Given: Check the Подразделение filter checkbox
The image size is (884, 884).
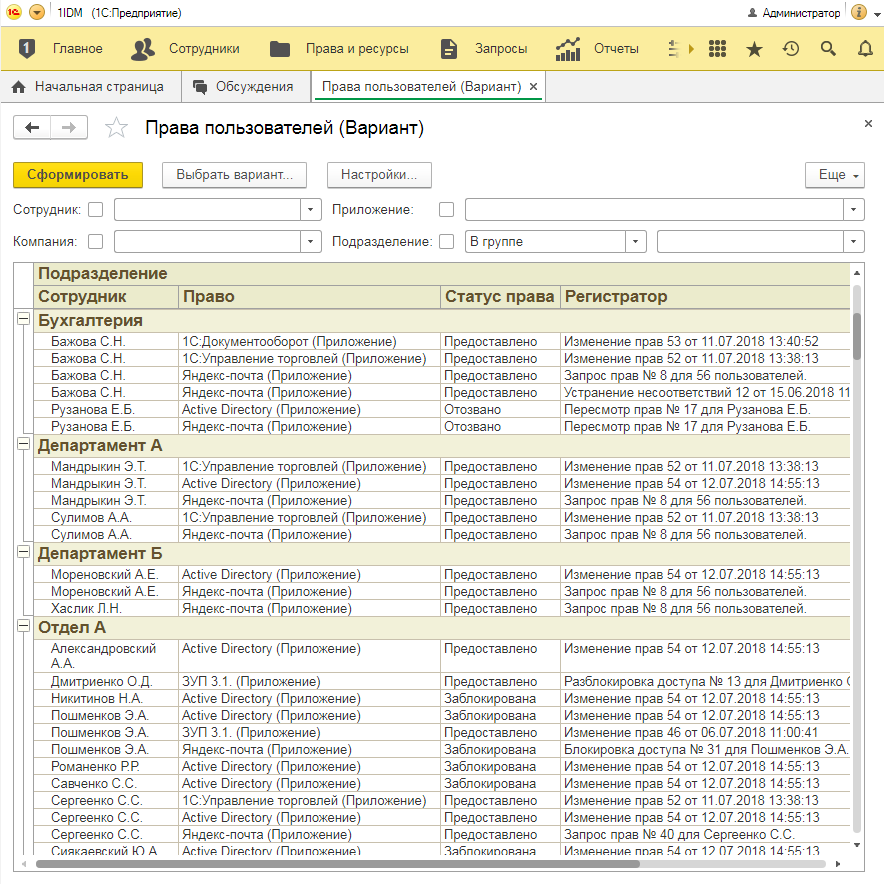Looking at the screenshot, I should pyautogui.click(x=446, y=242).
